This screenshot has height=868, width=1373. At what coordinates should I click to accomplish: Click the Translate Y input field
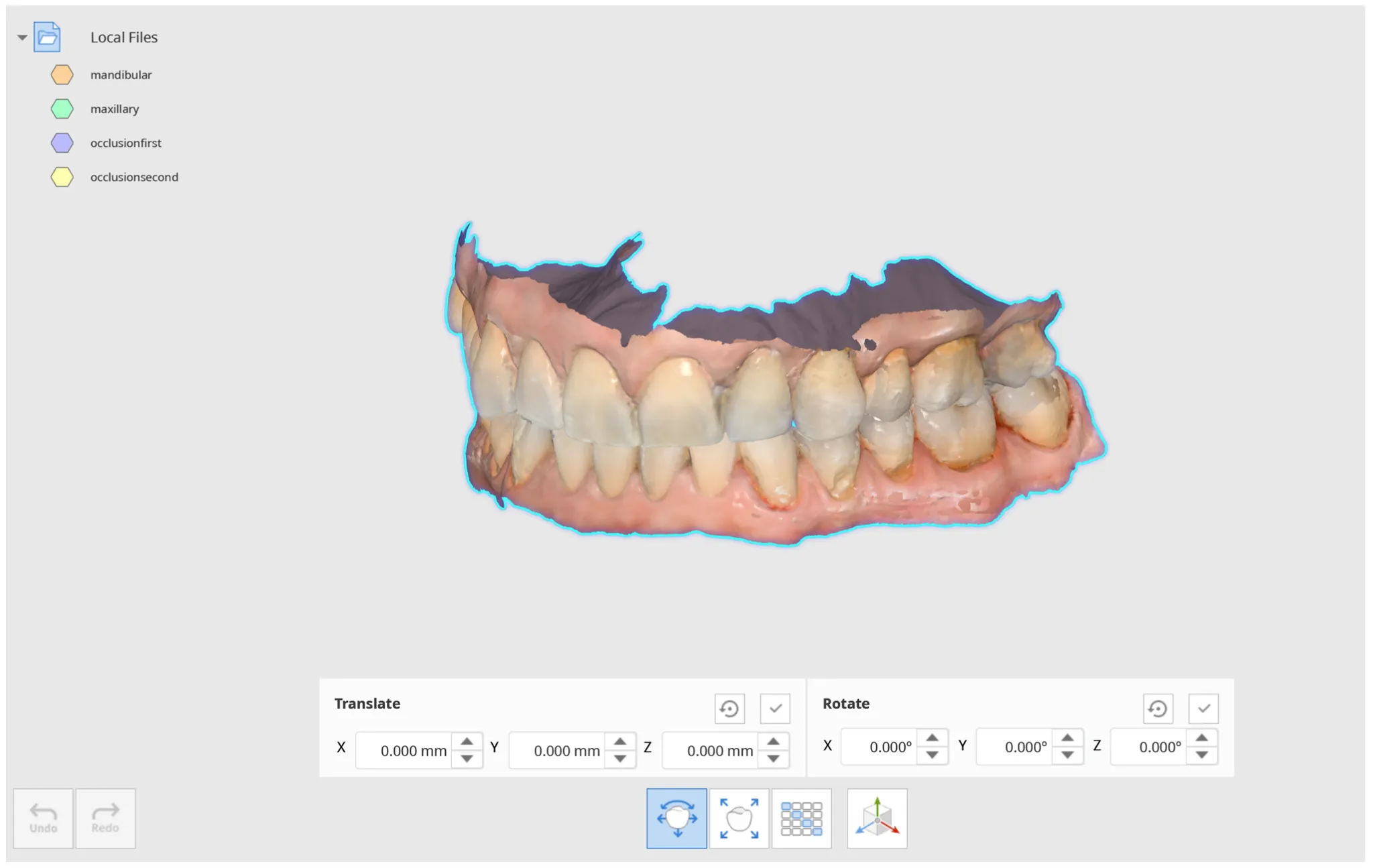[x=557, y=750]
